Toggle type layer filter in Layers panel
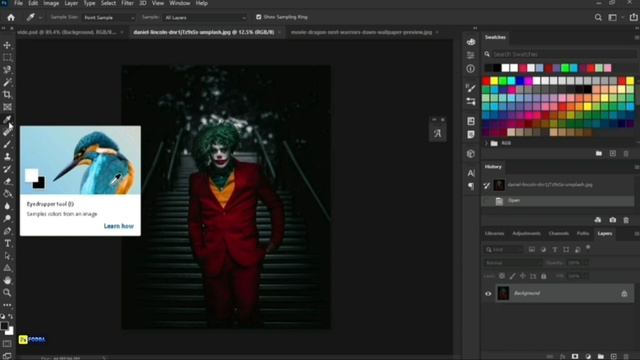The height and width of the screenshot is (360, 640). tap(554, 249)
